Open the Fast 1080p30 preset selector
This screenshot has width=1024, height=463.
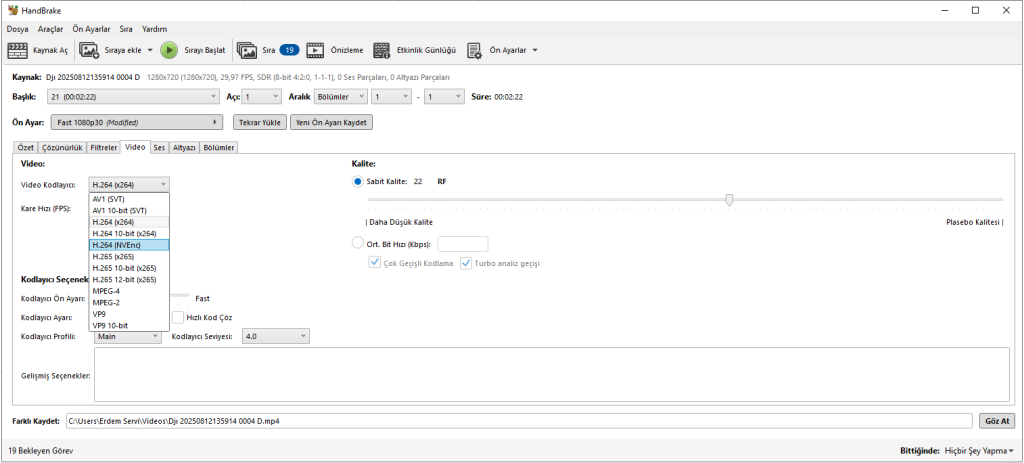tap(136, 122)
